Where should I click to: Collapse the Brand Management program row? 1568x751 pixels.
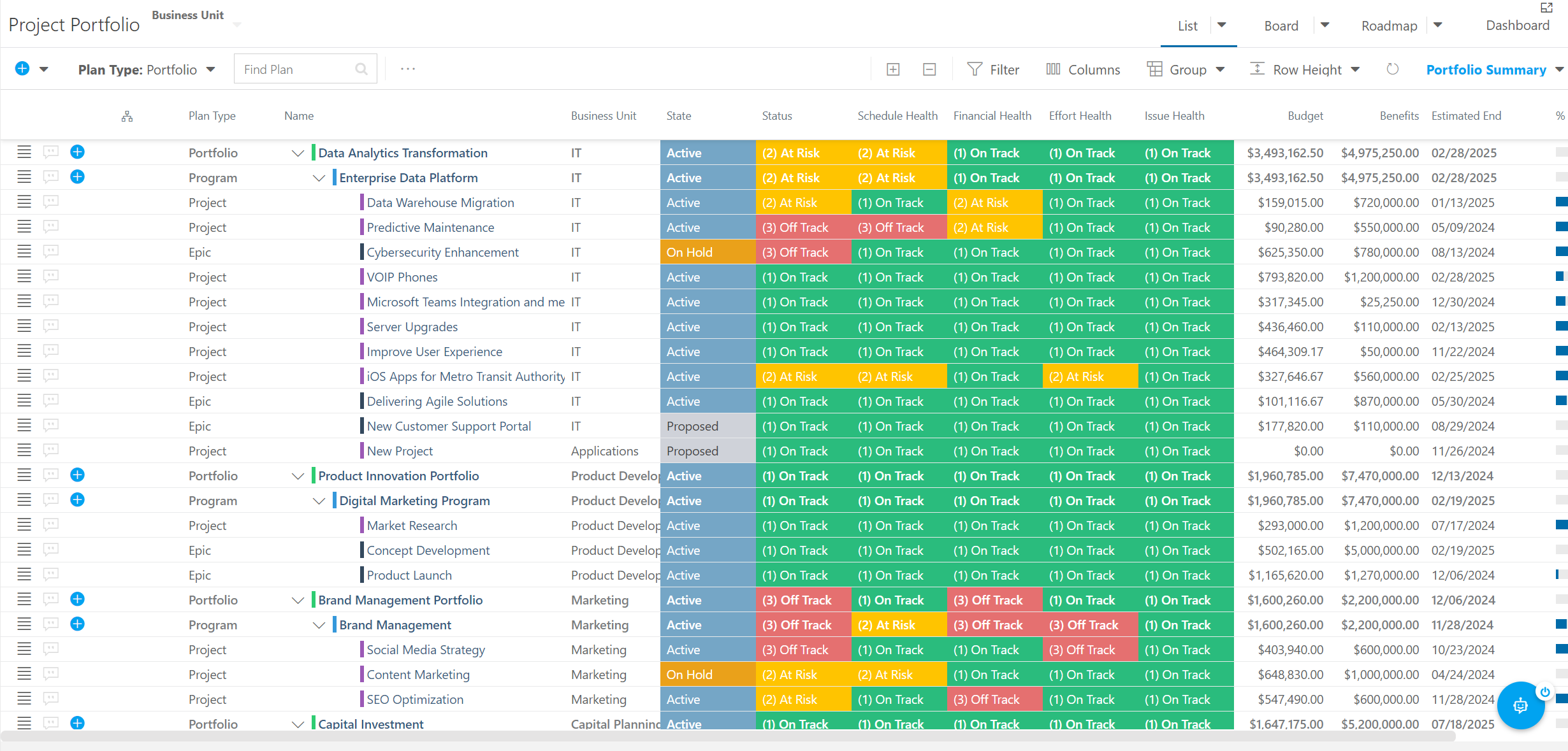coord(319,625)
